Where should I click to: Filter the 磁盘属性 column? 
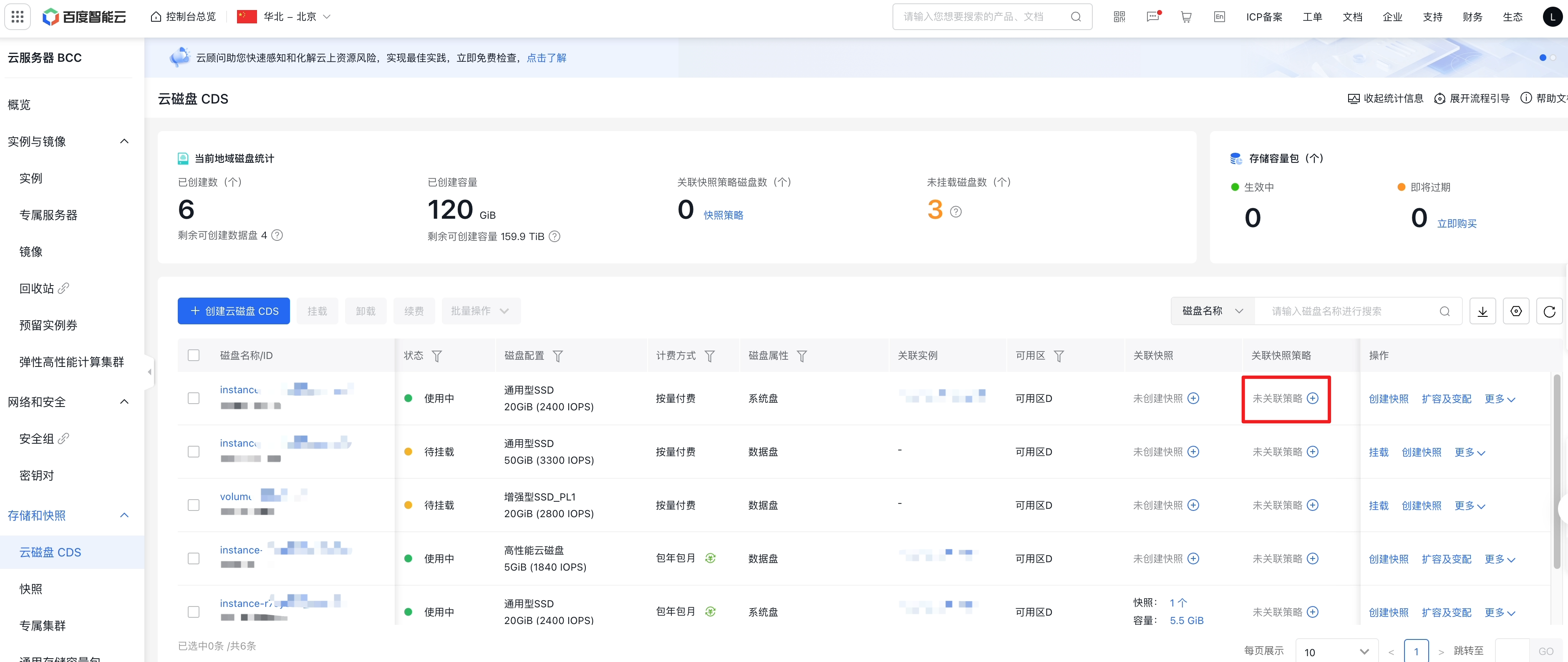click(802, 356)
